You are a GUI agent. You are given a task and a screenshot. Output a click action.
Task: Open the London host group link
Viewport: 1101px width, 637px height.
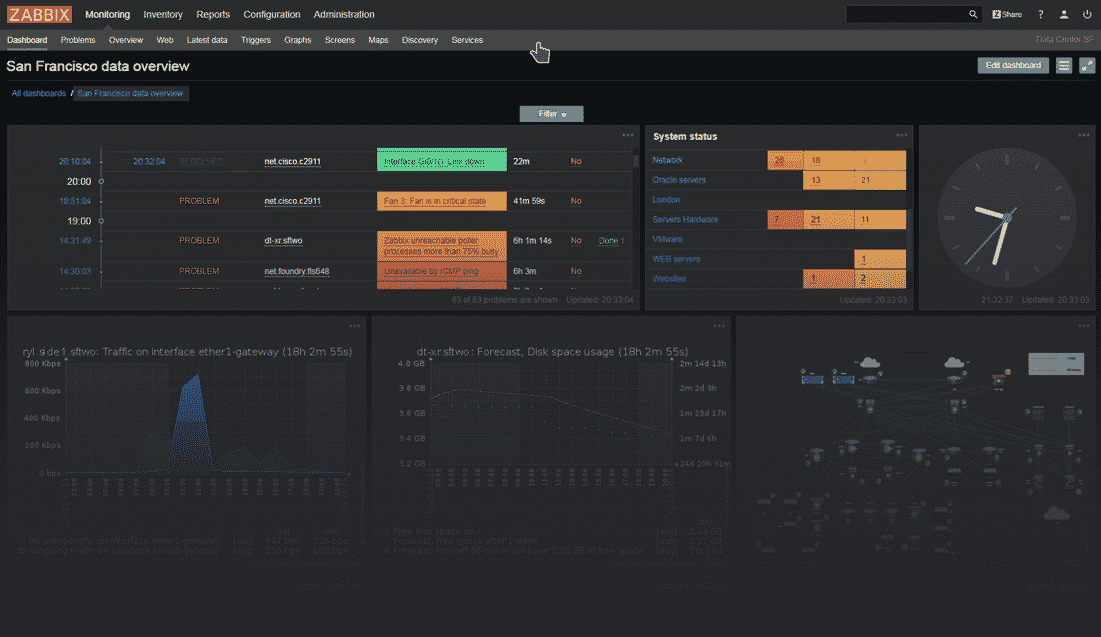(x=666, y=199)
